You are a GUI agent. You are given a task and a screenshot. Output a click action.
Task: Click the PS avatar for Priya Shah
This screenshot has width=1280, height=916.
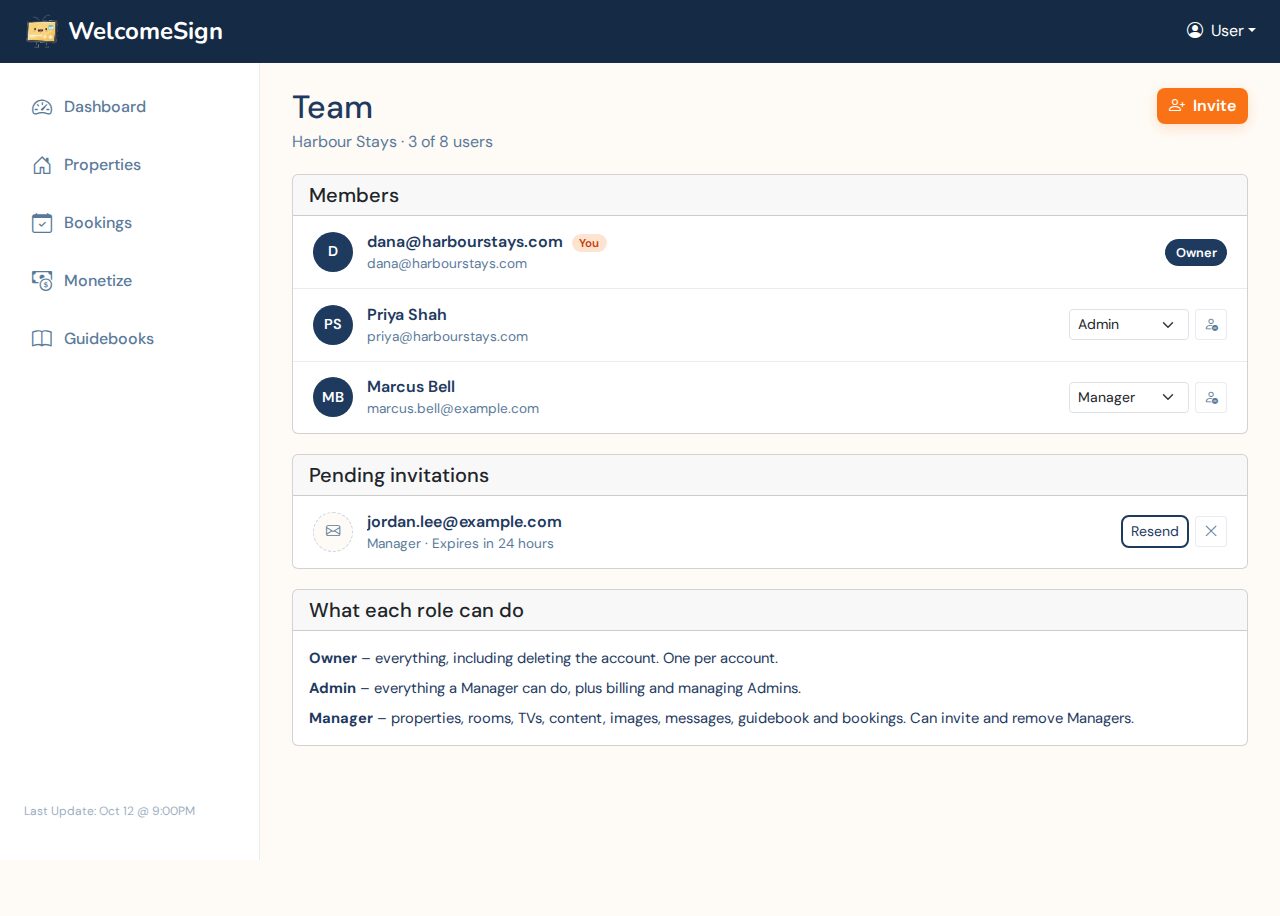(x=333, y=325)
